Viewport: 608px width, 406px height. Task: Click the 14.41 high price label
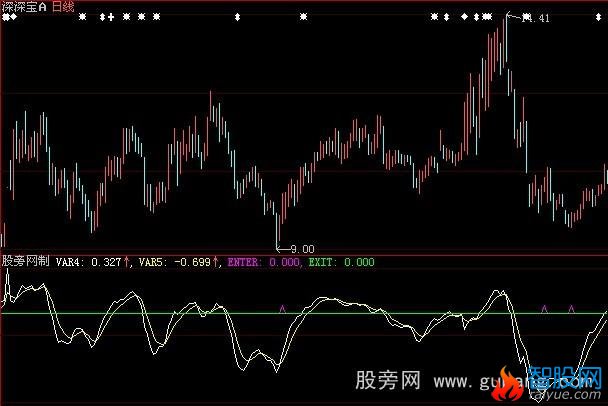(x=536, y=18)
